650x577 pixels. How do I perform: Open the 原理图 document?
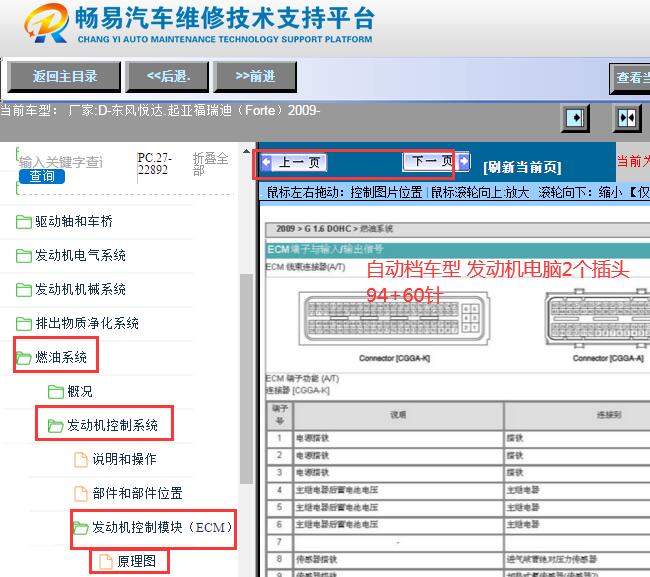click(x=137, y=561)
